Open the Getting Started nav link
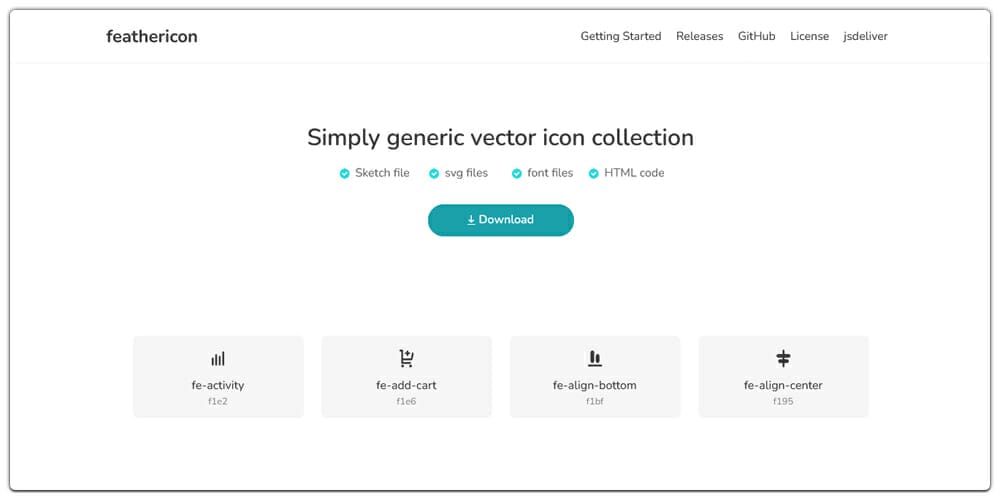Viewport: 1000px width, 500px height. pyautogui.click(x=620, y=36)
